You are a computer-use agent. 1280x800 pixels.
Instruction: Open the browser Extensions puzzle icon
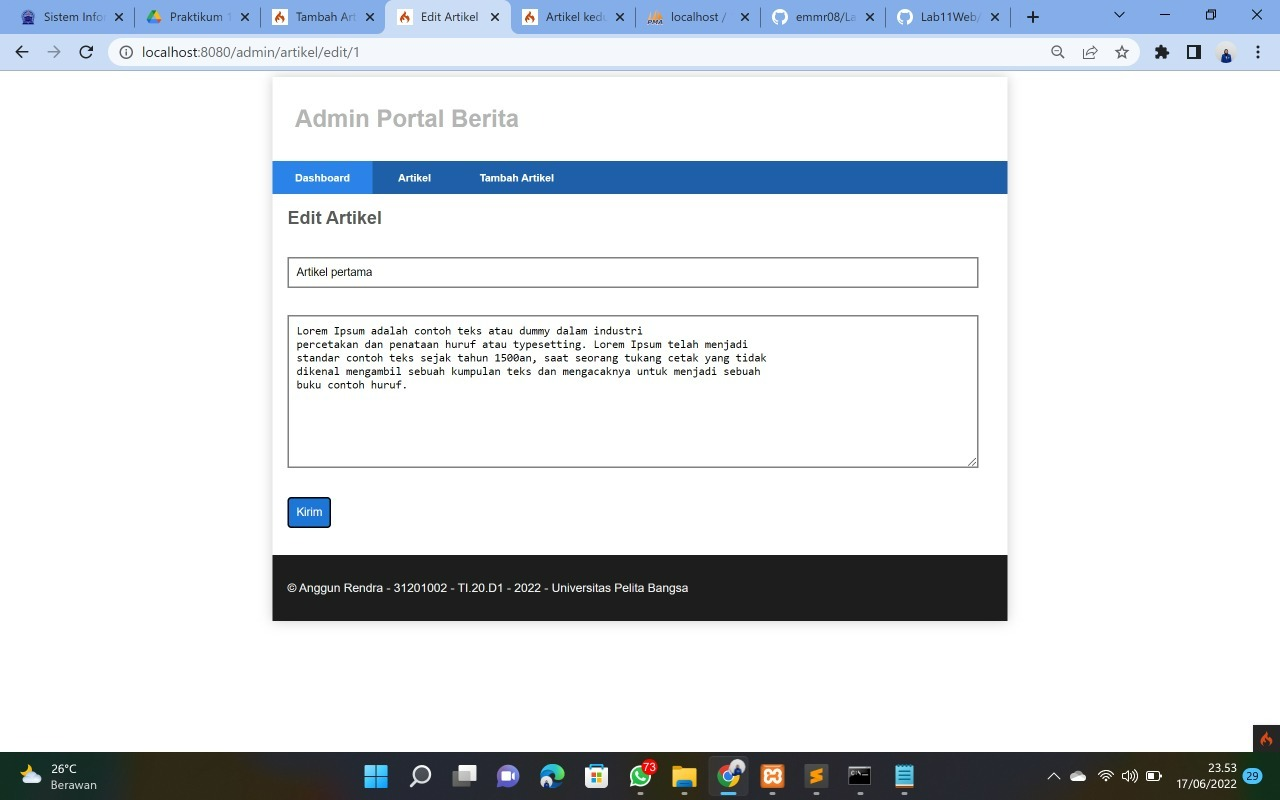[1160, 52]
